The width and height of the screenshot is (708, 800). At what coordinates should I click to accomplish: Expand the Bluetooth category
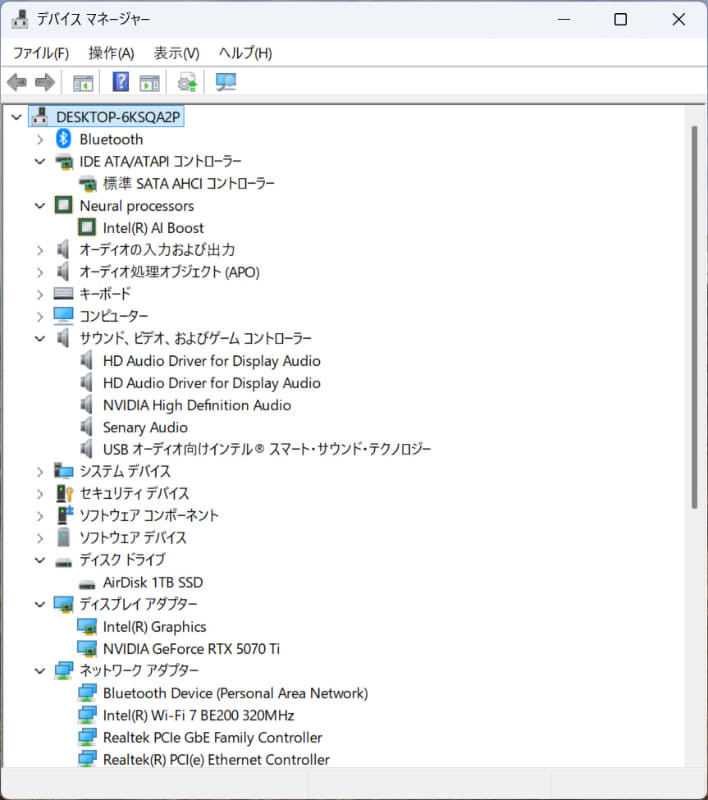coord(40,139)
